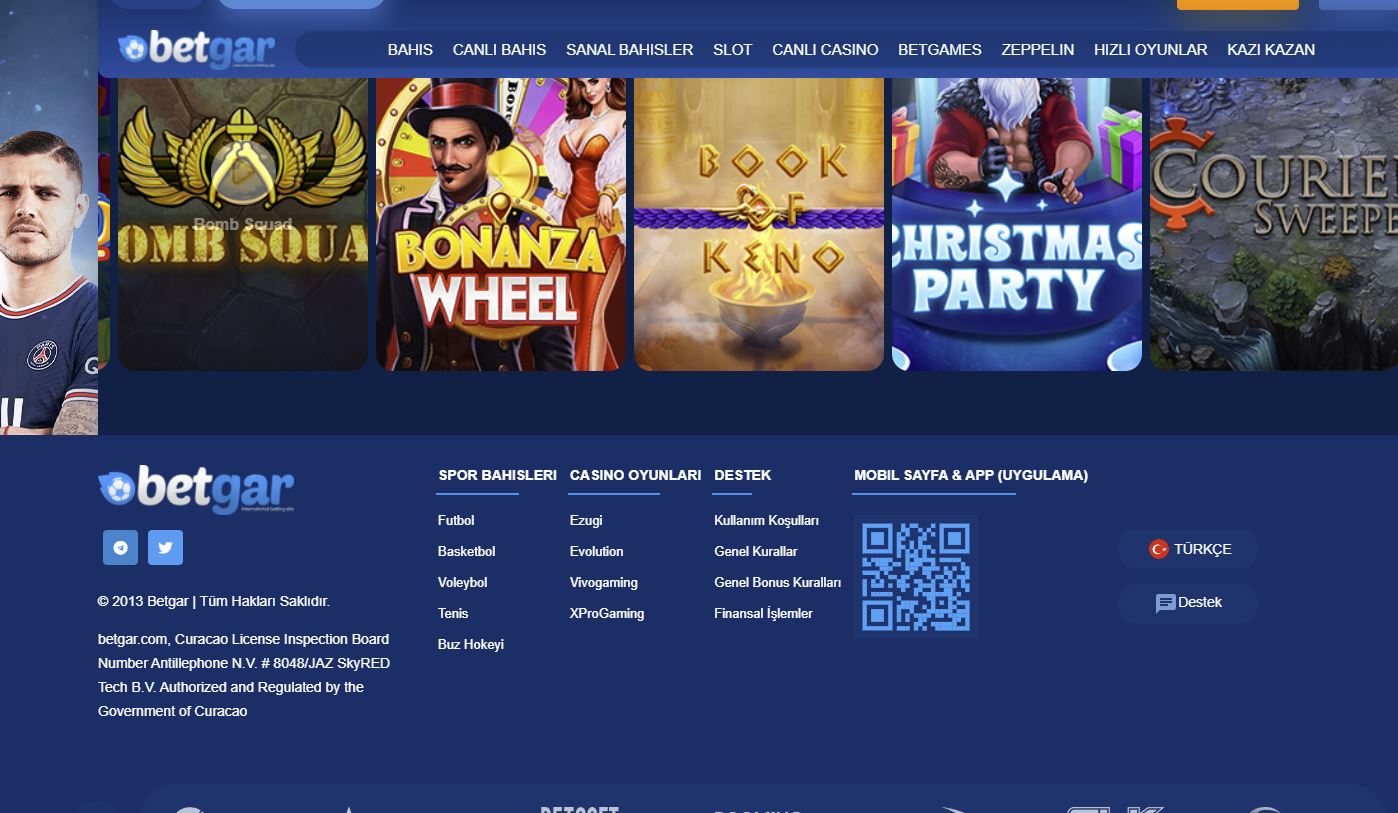1398x813 pixels.
Task: Click the Betgar footer logo
Action: coord(196,489)
